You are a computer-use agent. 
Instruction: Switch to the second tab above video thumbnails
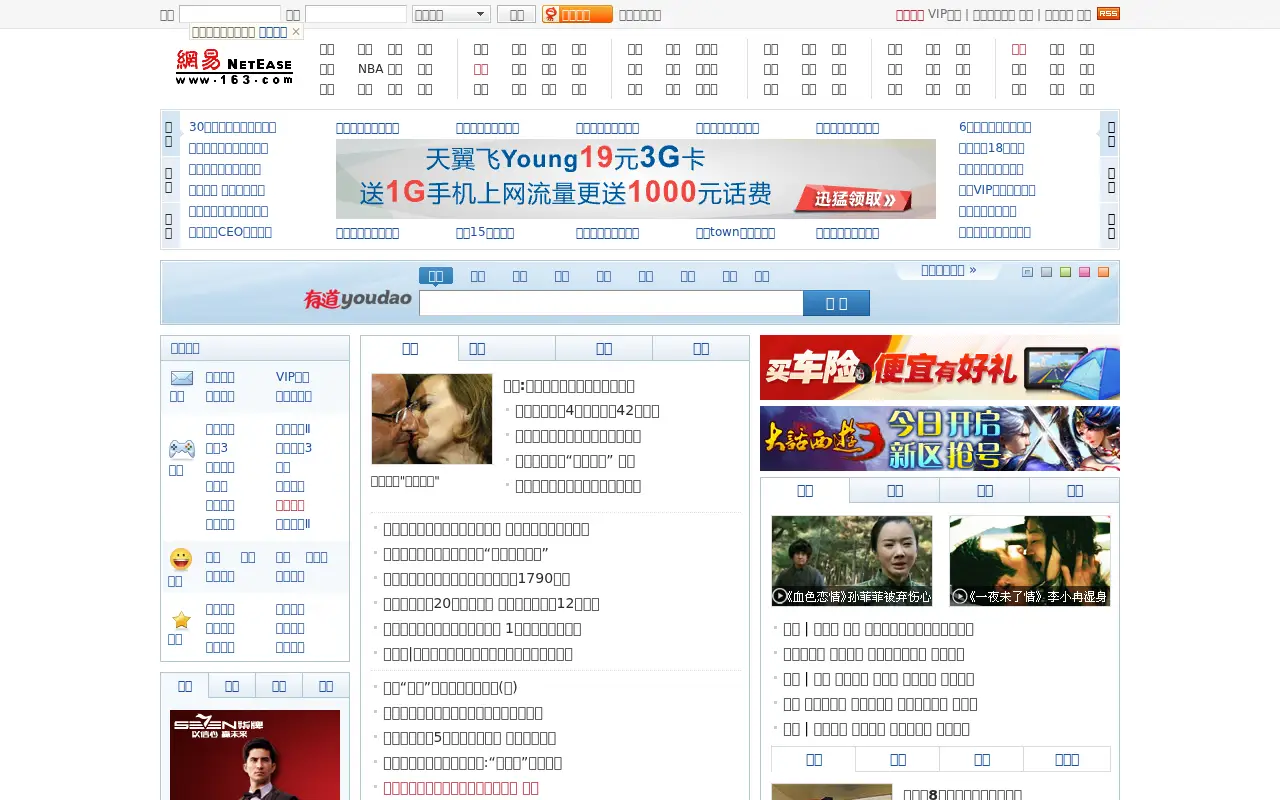click(895, 490)
